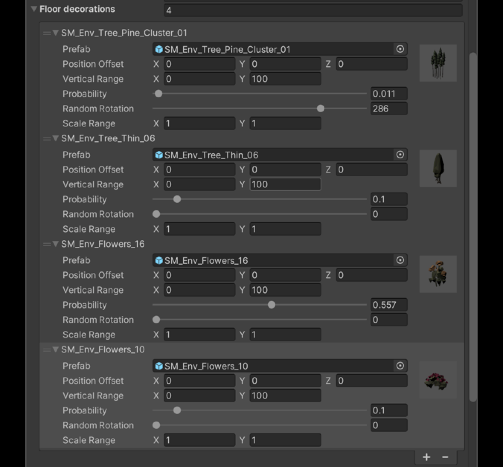Grab the reorder handle of SM_Env_Flowers_10 element
This screenshot has width=503, height=467.
[x=47, y=350]
